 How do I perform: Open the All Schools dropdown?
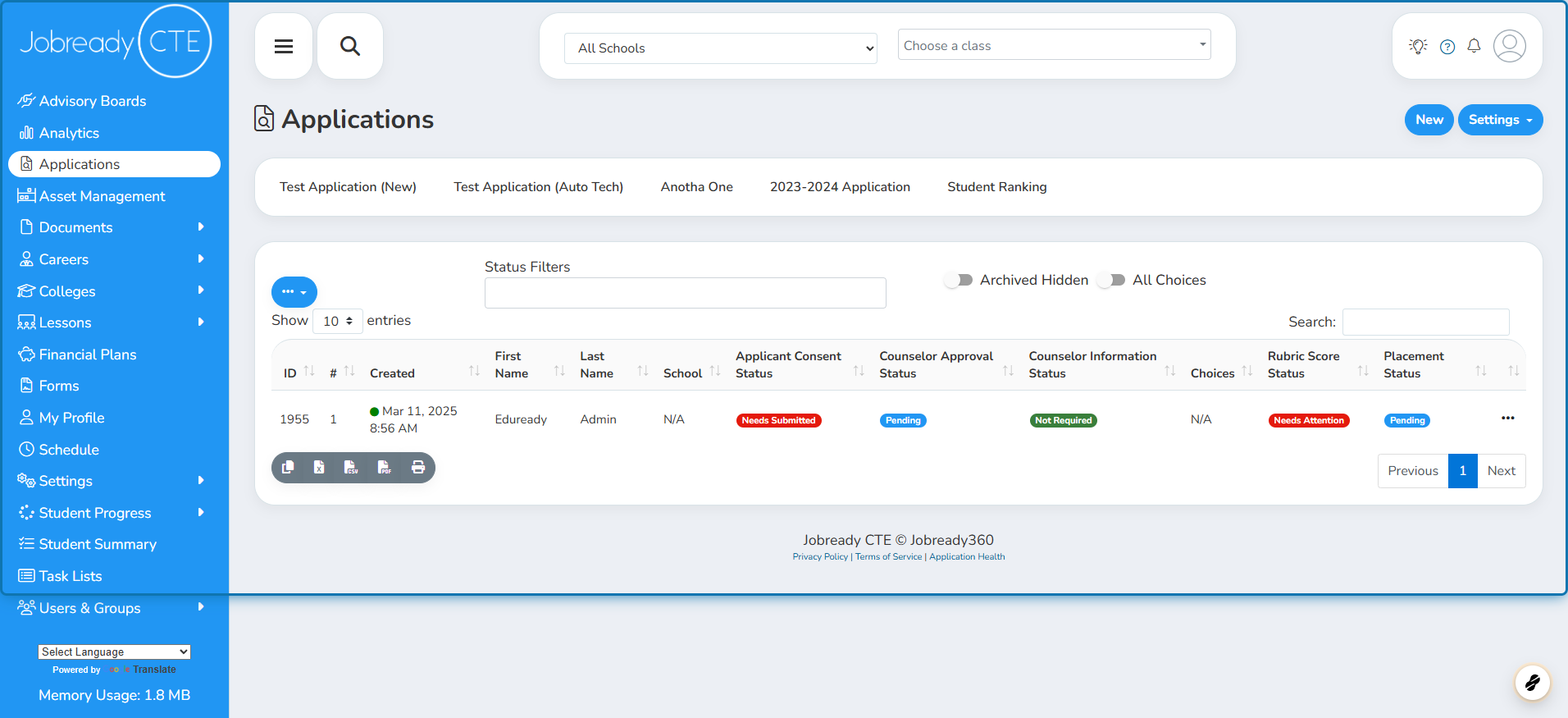click(x=721, y=48)
